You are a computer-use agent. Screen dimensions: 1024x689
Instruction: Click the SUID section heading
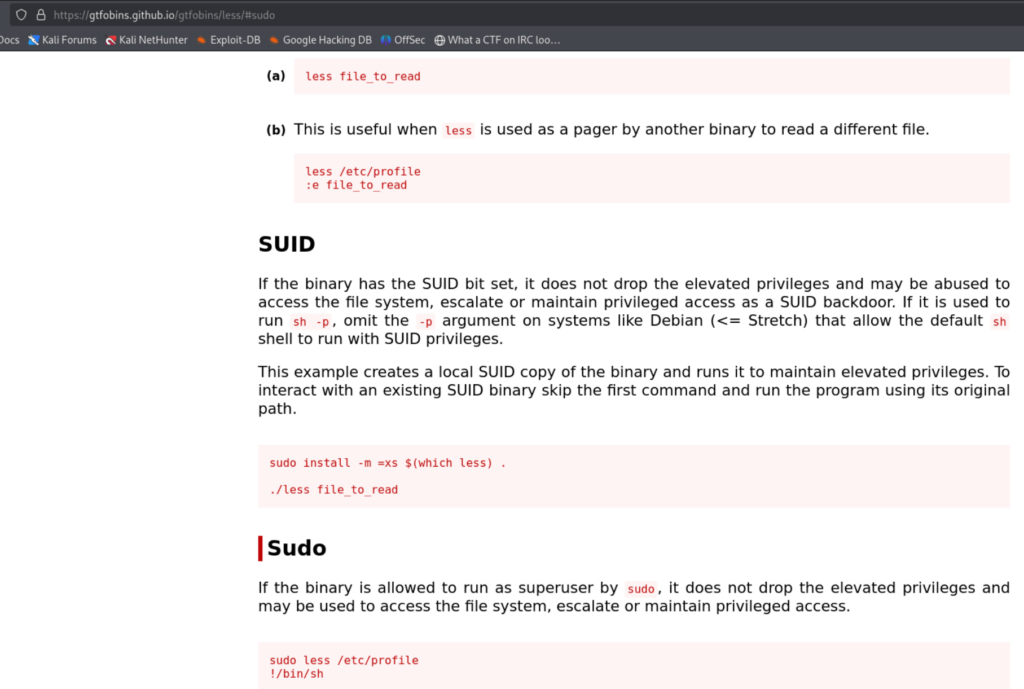coord(286,244)
